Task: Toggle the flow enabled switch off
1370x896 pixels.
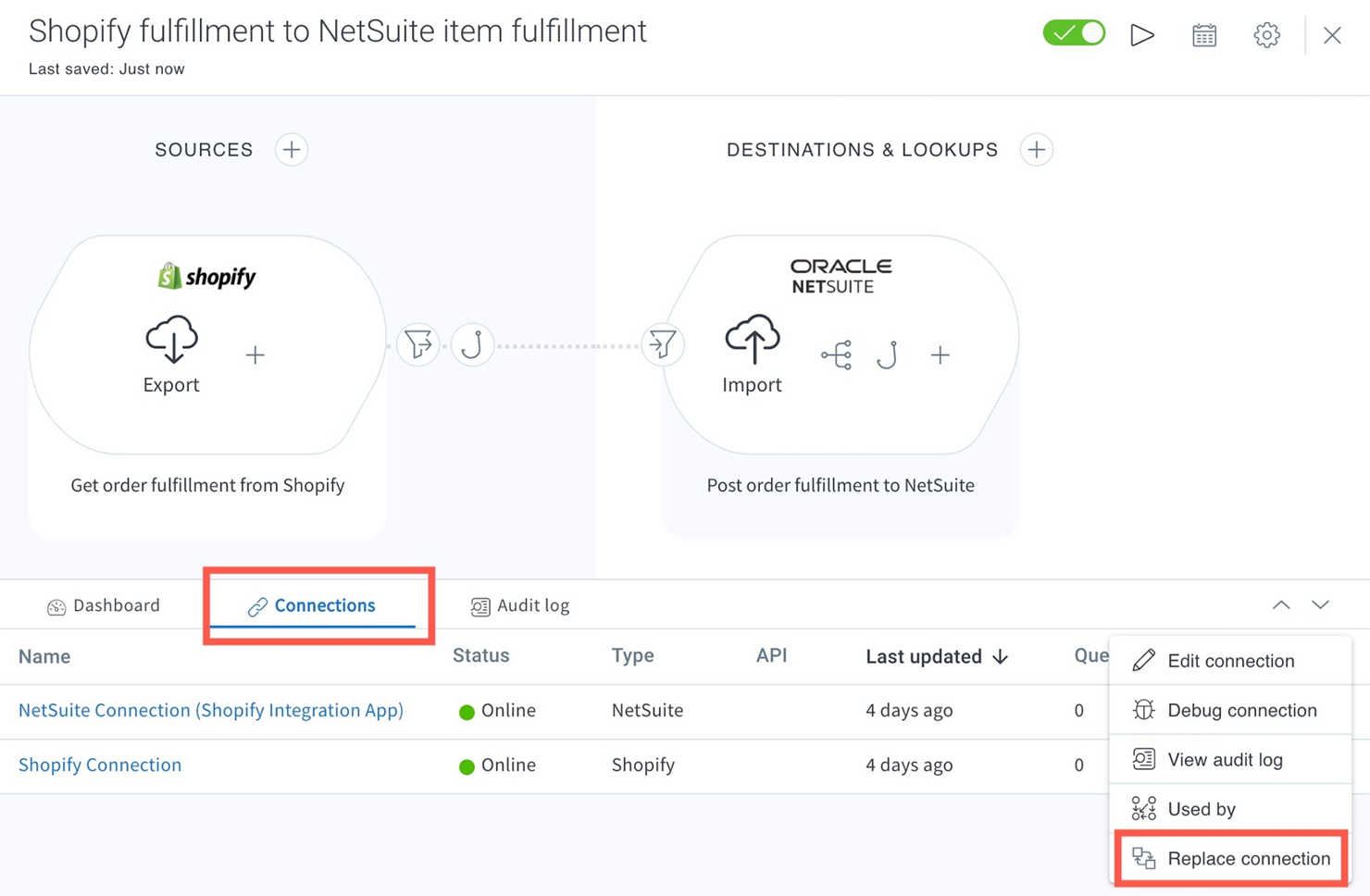Action: tap(1074, 34)
